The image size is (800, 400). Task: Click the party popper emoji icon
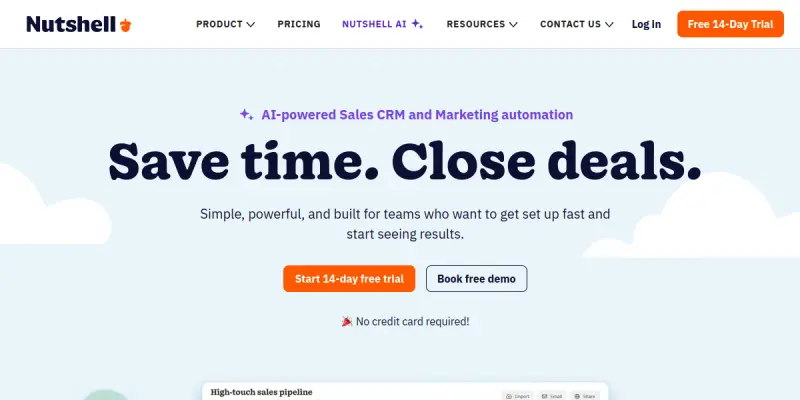click(347, 321)
